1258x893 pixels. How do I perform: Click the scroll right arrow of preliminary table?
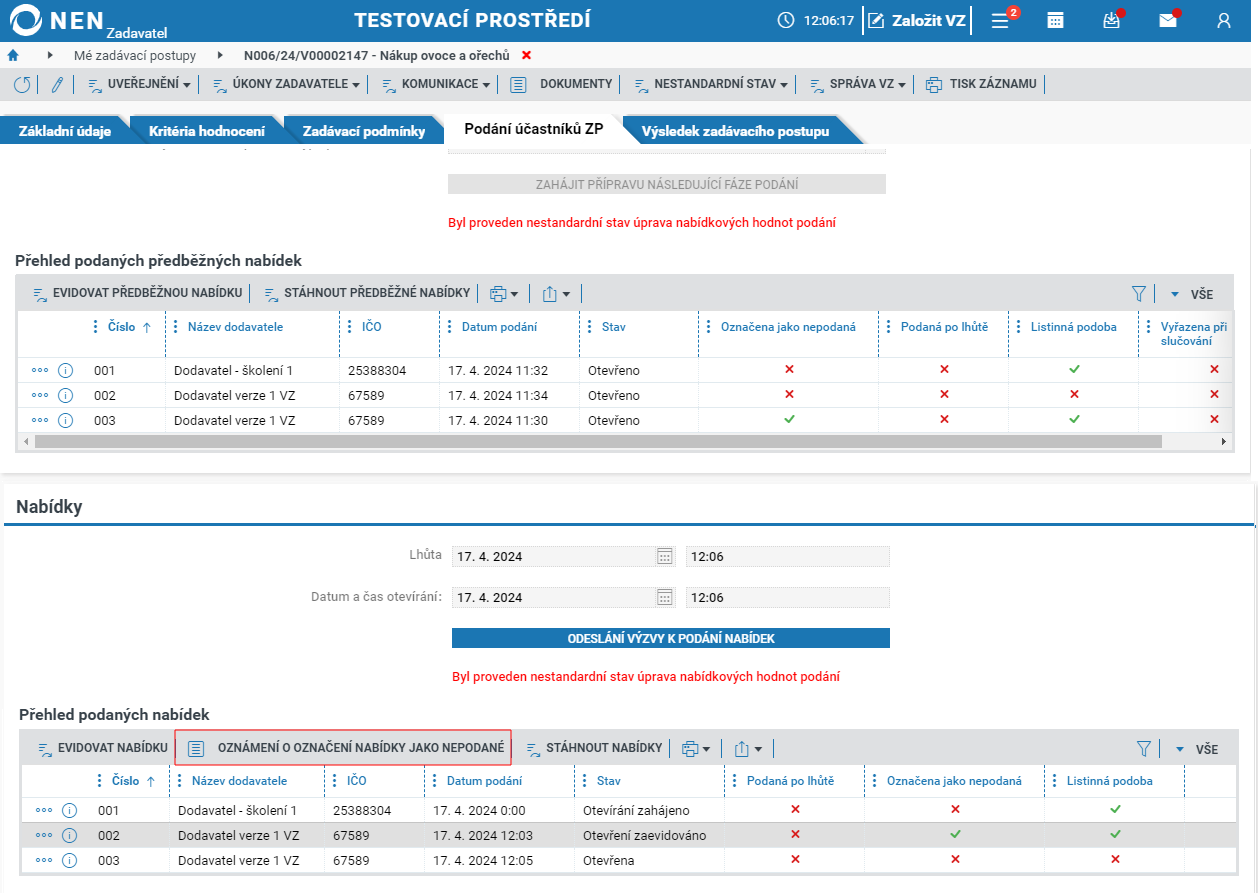[1222, 442]
